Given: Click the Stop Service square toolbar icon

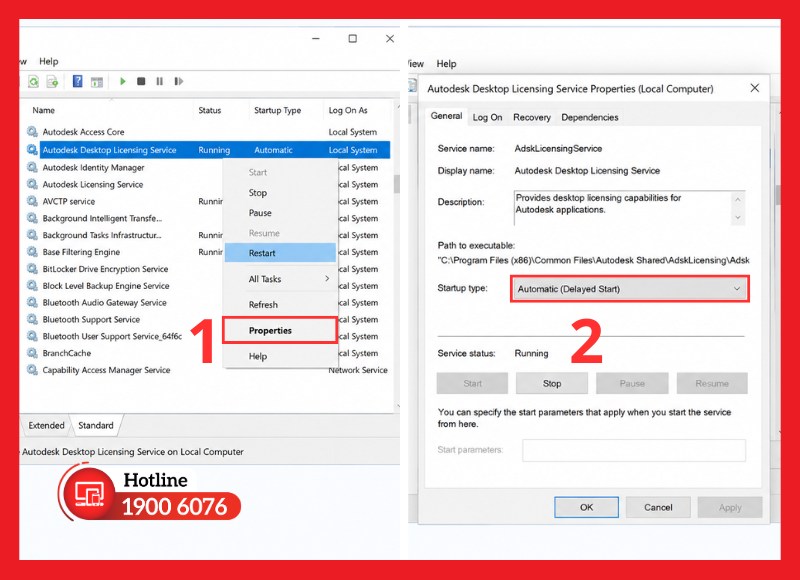Looking at the screenshot, I should tap(141, 81).
